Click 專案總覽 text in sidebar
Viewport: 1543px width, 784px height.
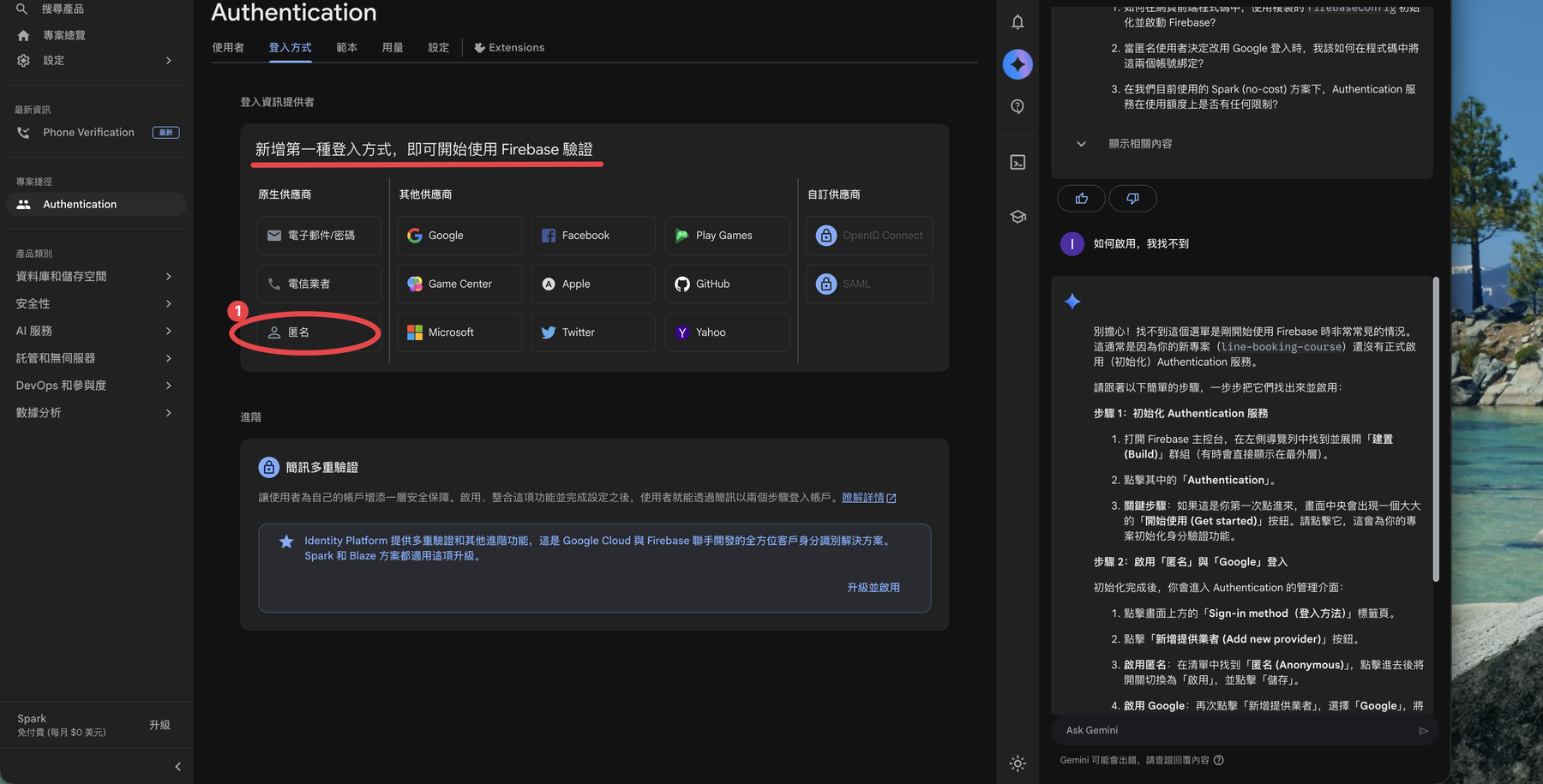click(x=64, y=35)
